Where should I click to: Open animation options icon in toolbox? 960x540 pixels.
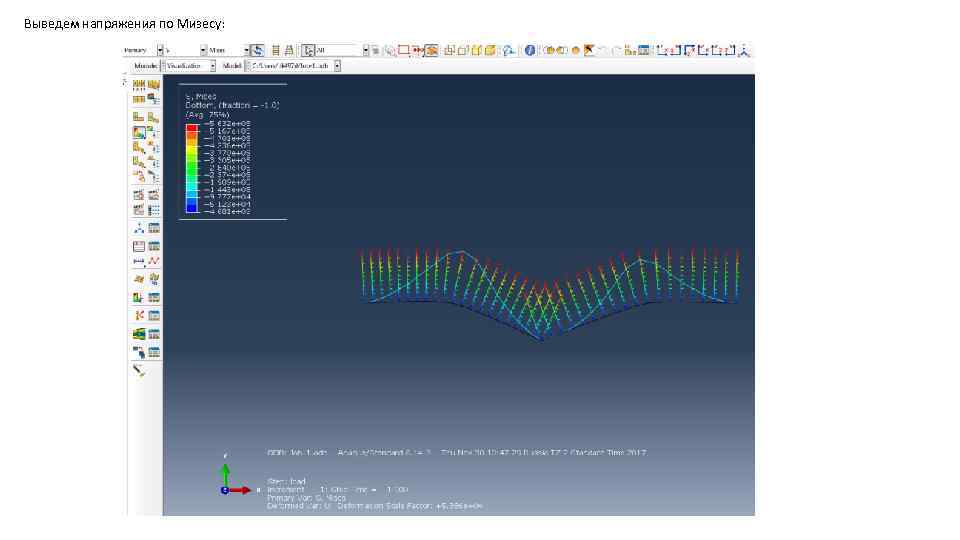153,210
